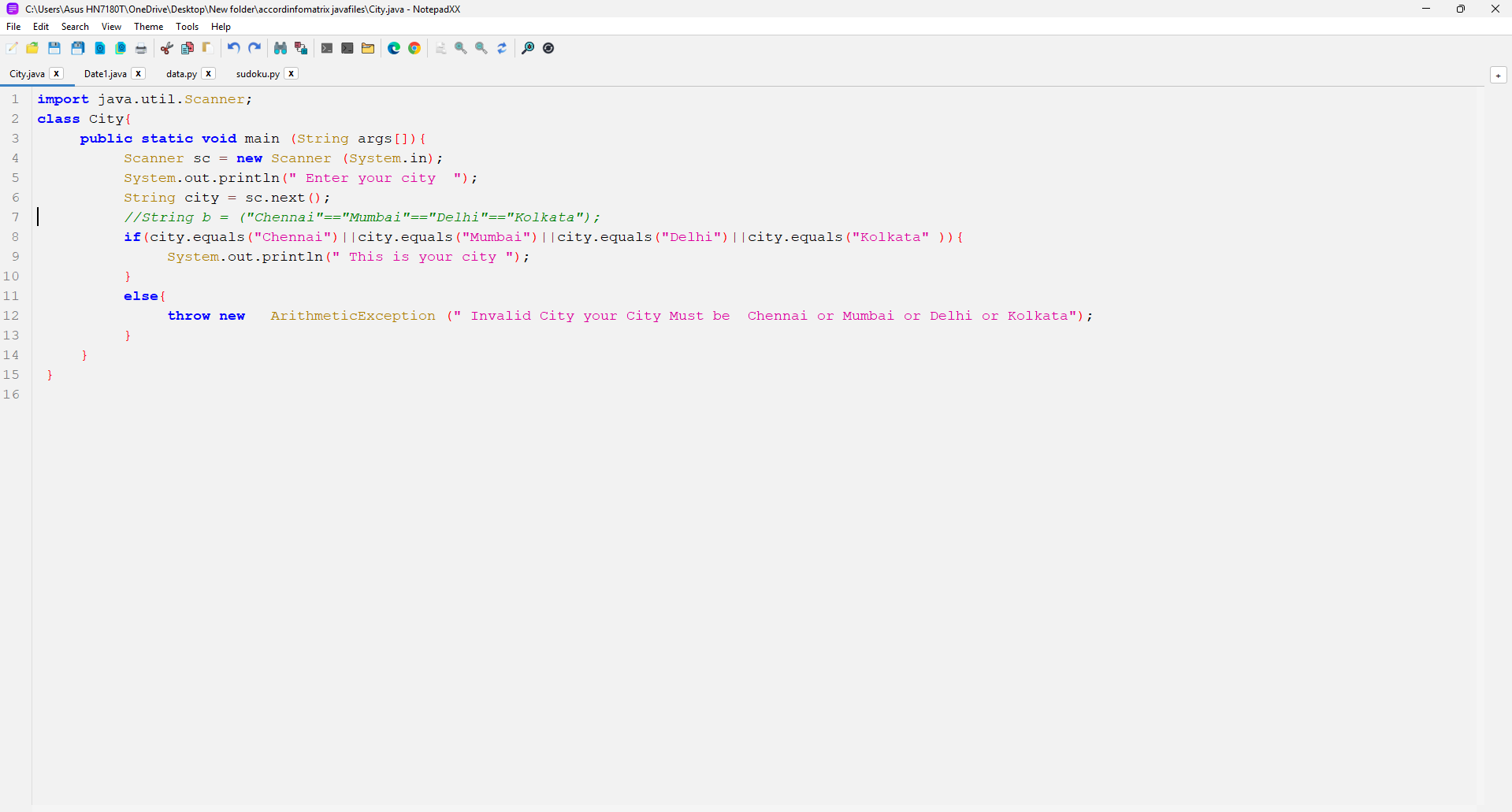
Task: Click on 'import' keyword on line 1
Action: point(63,99)
